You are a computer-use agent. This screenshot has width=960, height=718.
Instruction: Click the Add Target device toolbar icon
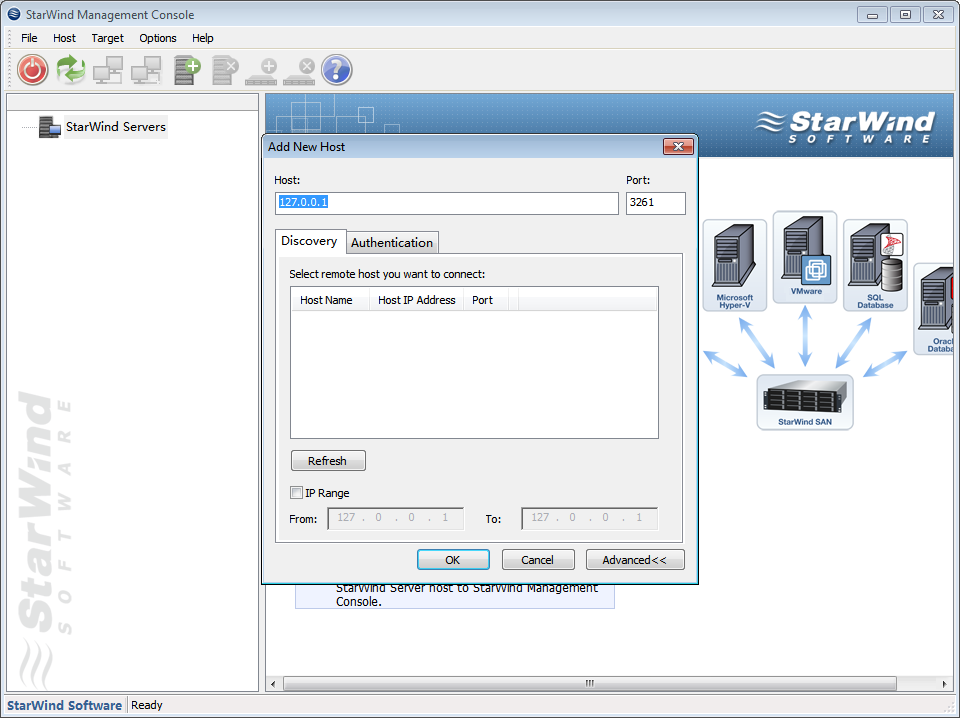pyautogui.click(x=261, y=72)
